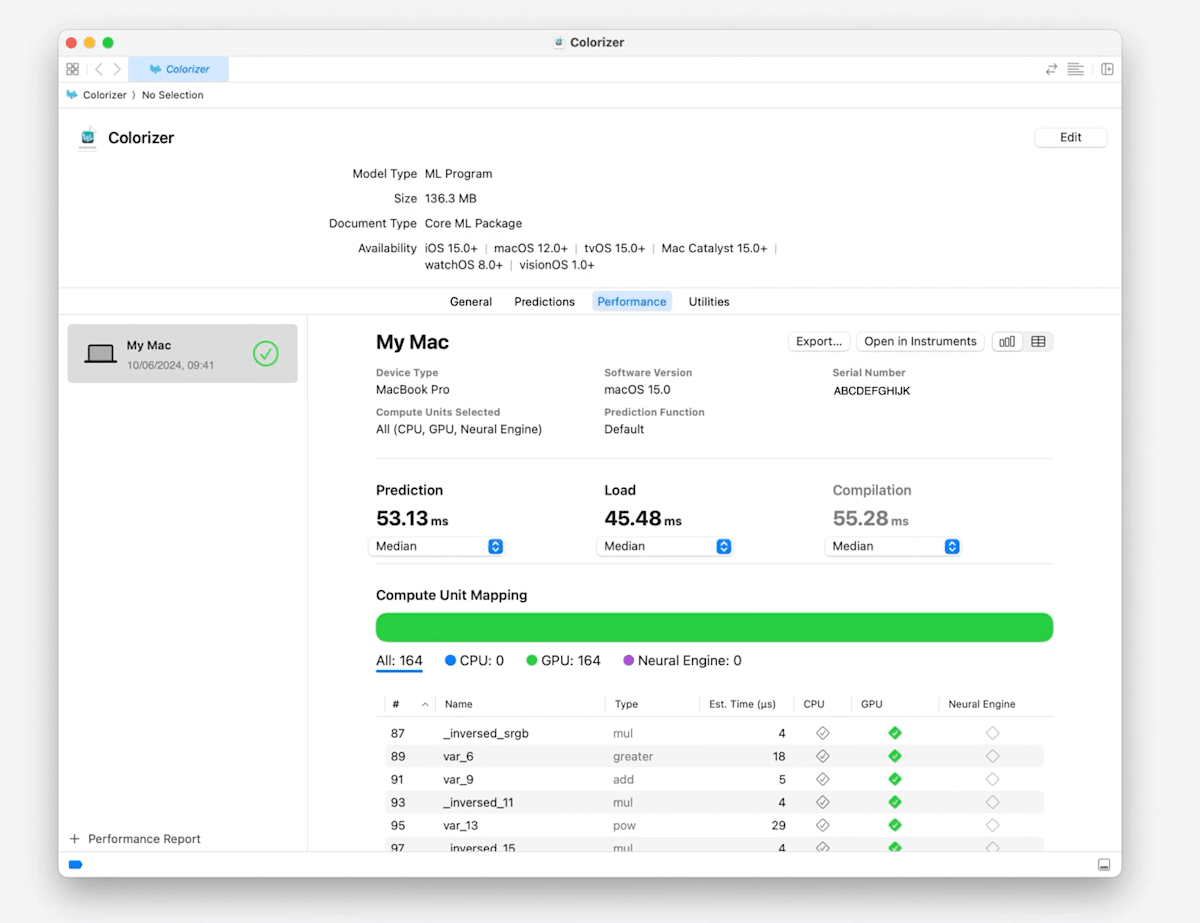Click the pow type cell for var_13

(624, 825)
